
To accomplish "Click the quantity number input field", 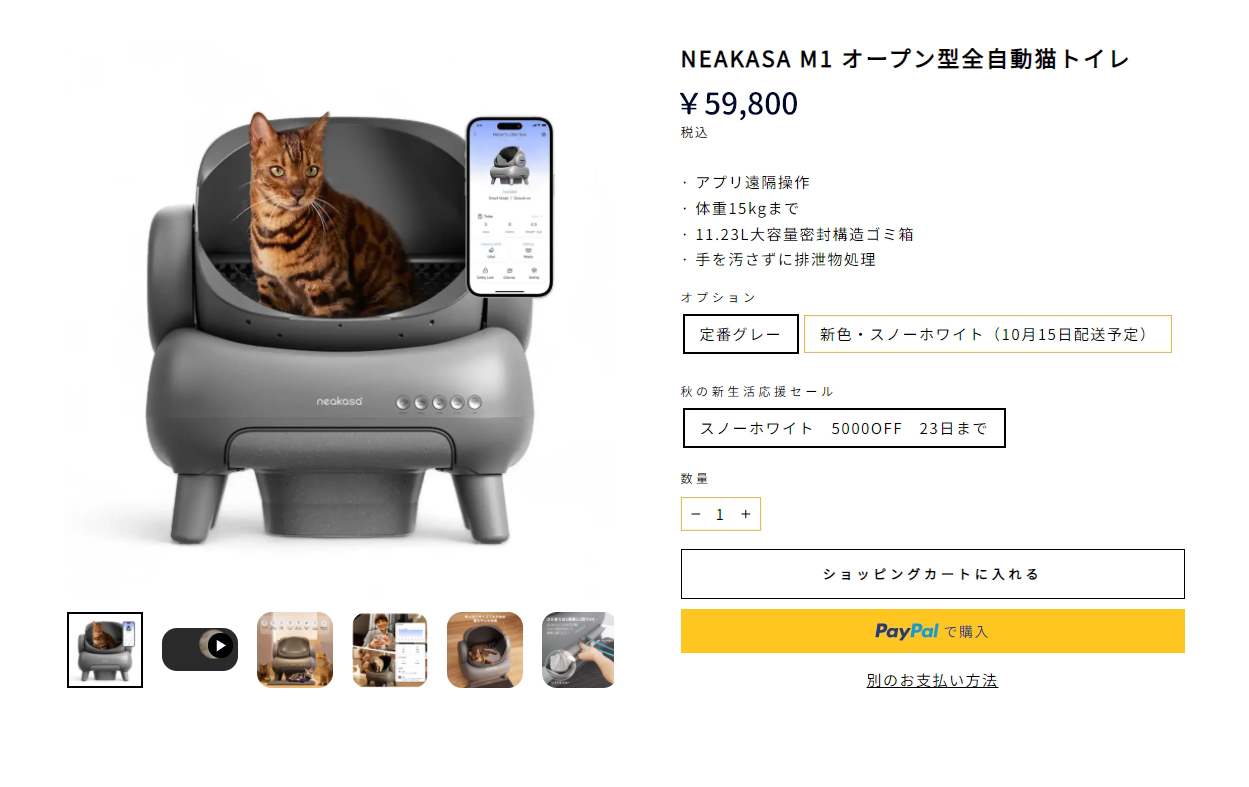I will click(720, 514).
